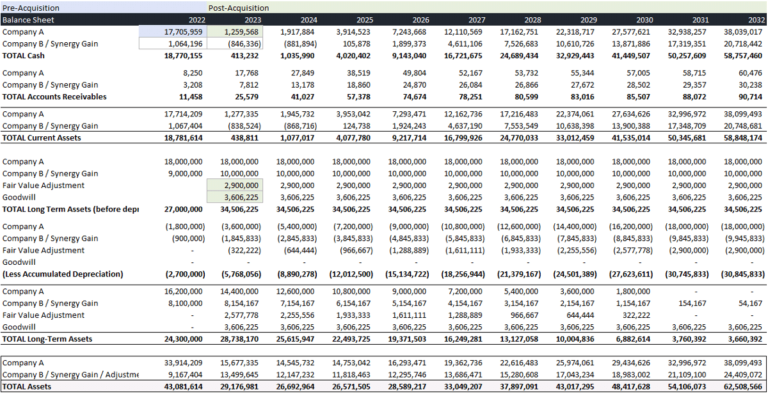Select the TOTAL Cash value 413,232
The width and height of the screenshot is (768, 394).
[x=246, y=56]
